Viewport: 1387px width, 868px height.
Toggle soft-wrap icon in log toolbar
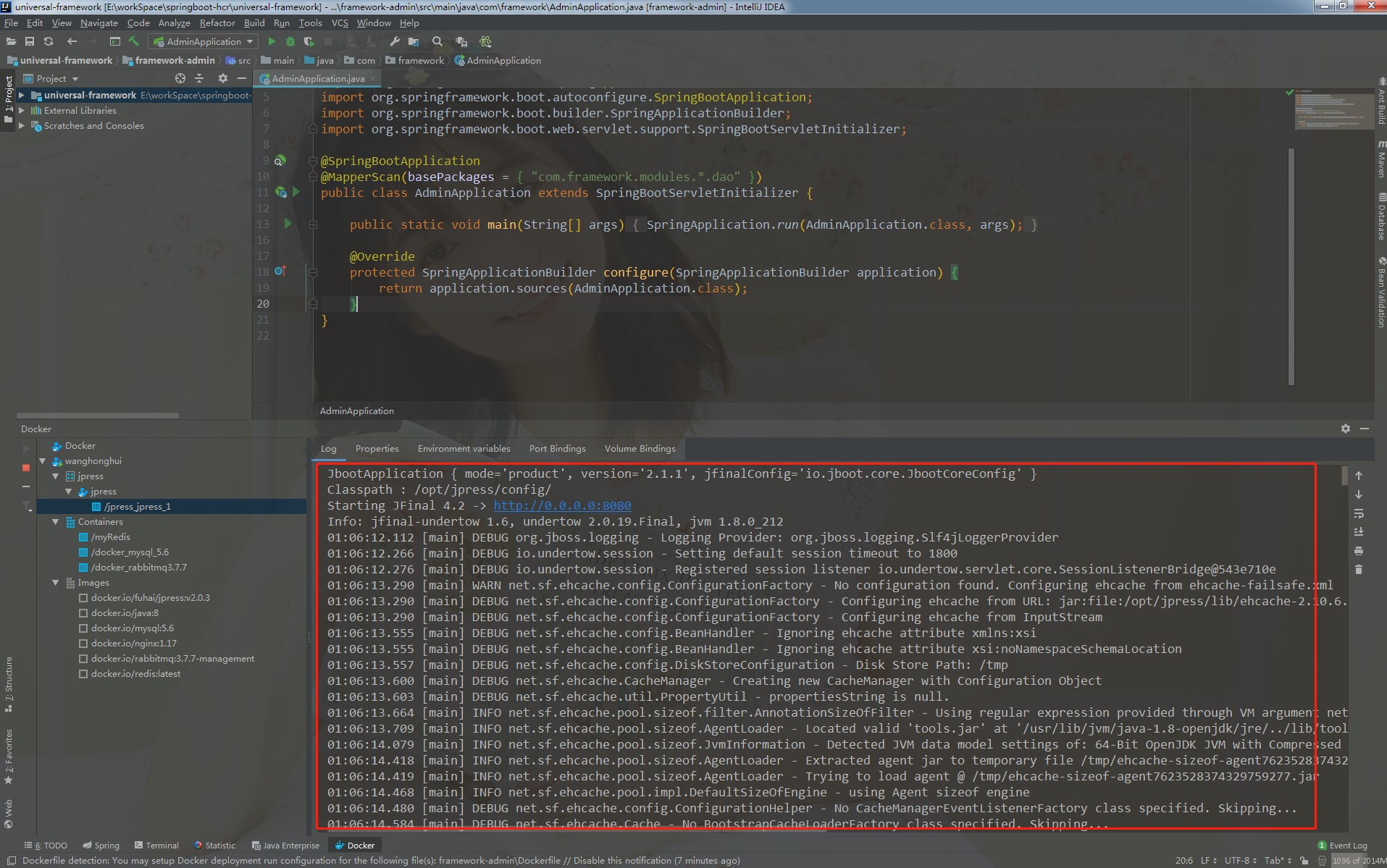1359,513
